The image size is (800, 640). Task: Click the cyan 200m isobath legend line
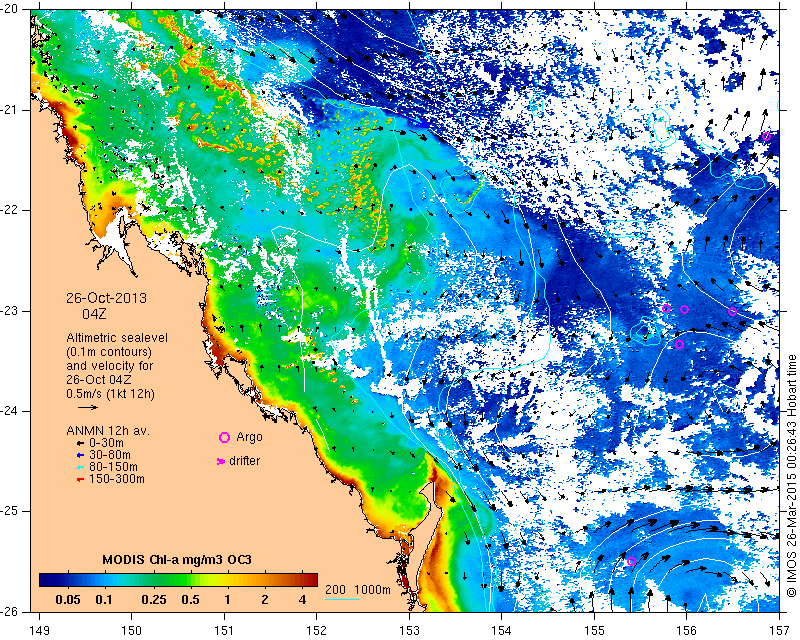tap(342, 599)
